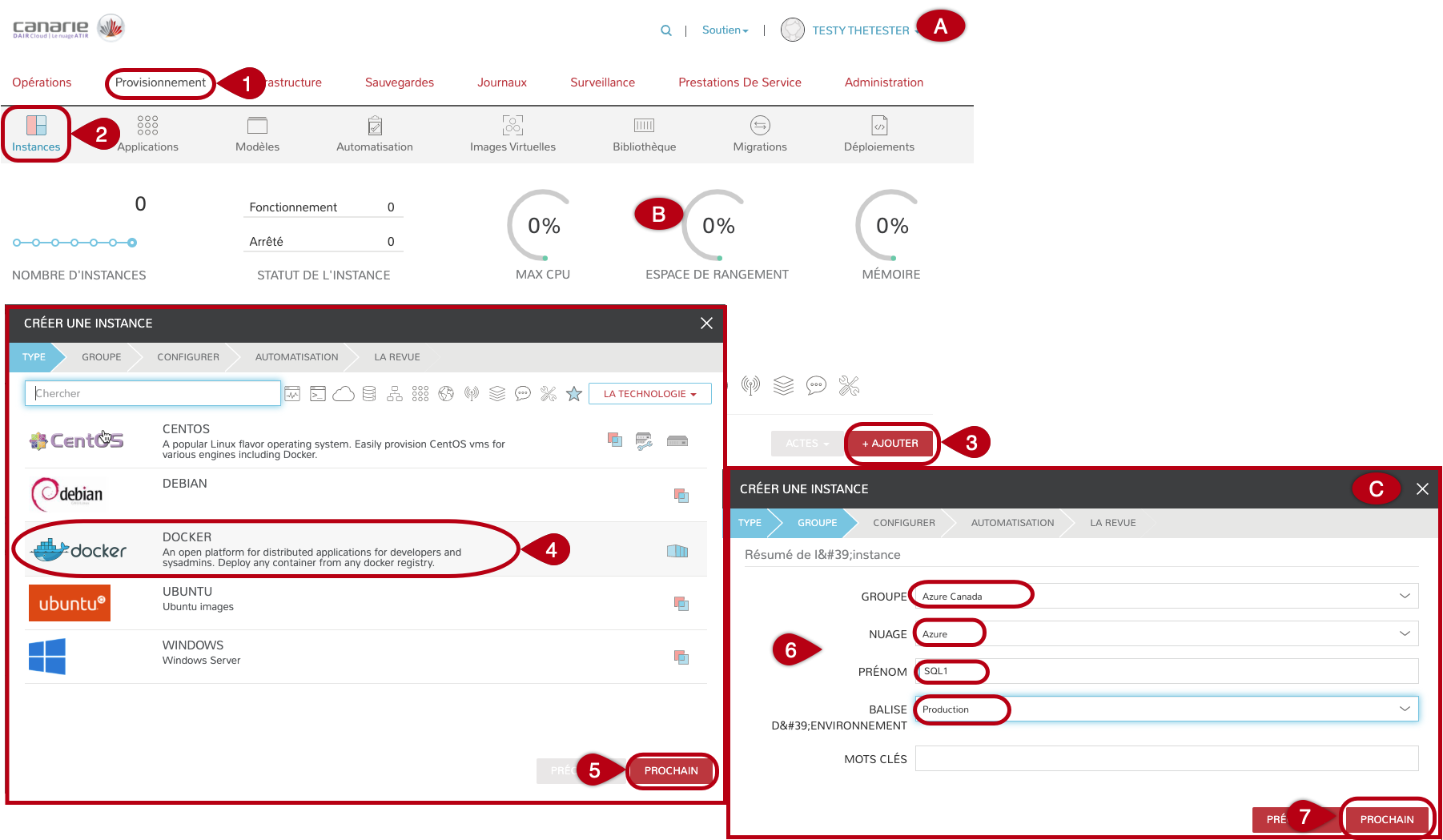Screen dimensions: 1443x840
Task: Click into the Chercher search field
Action: pos(153,393)
